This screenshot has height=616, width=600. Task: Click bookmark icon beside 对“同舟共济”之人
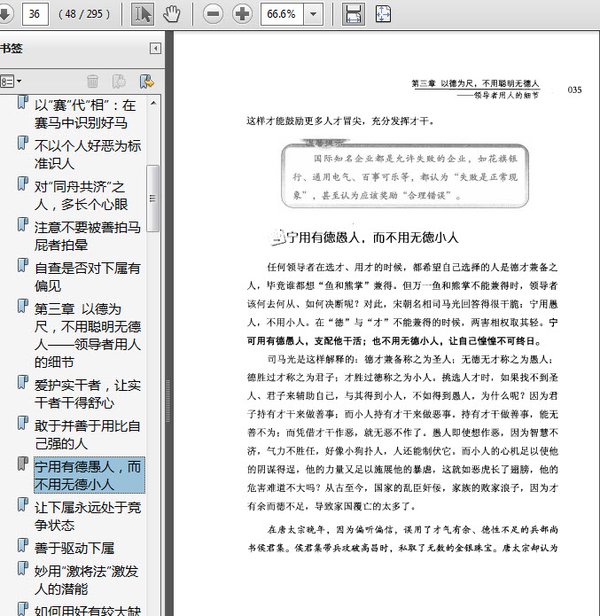click(23, 184)
